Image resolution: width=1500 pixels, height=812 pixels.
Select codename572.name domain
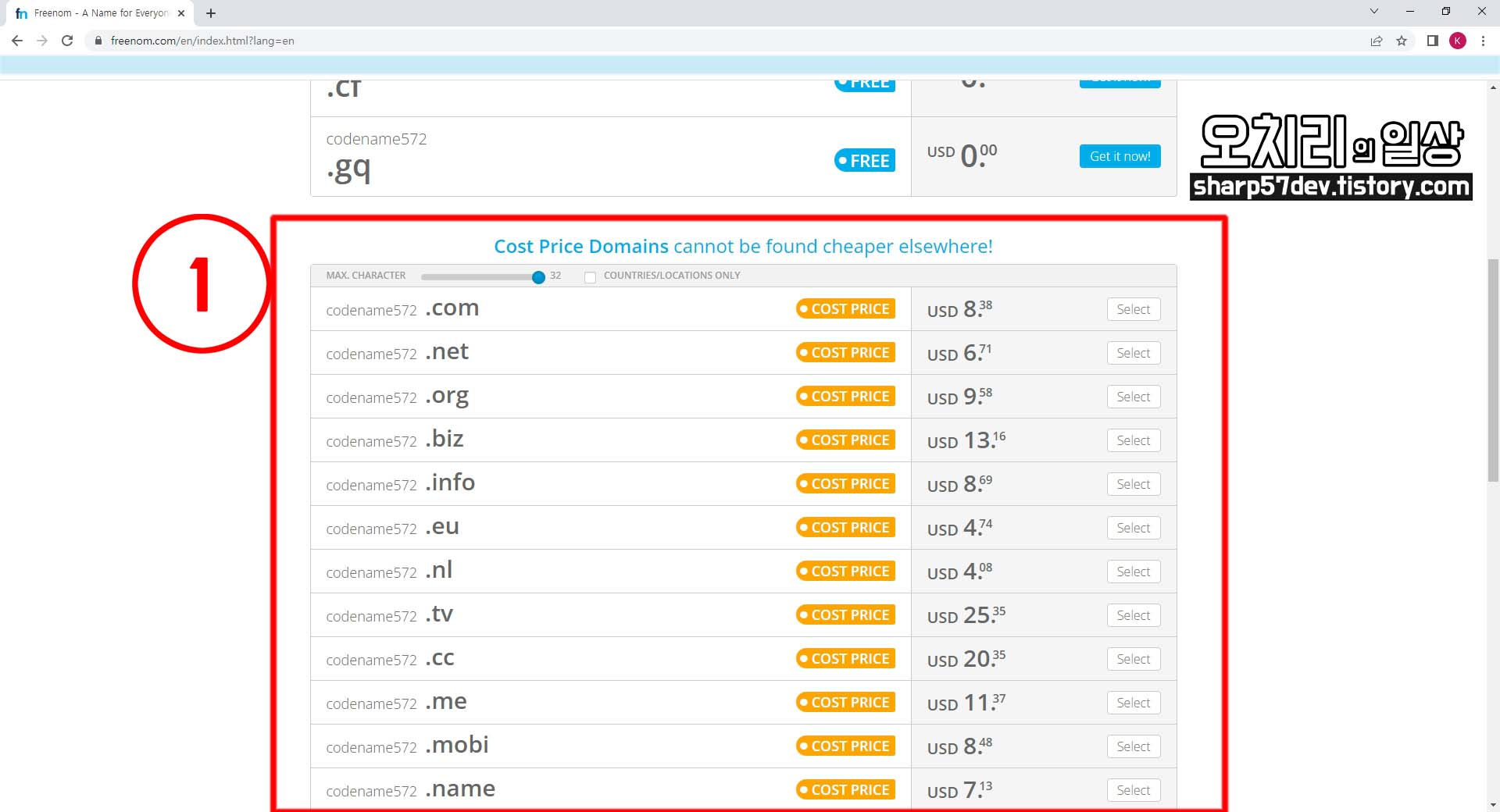(1133, 790)
